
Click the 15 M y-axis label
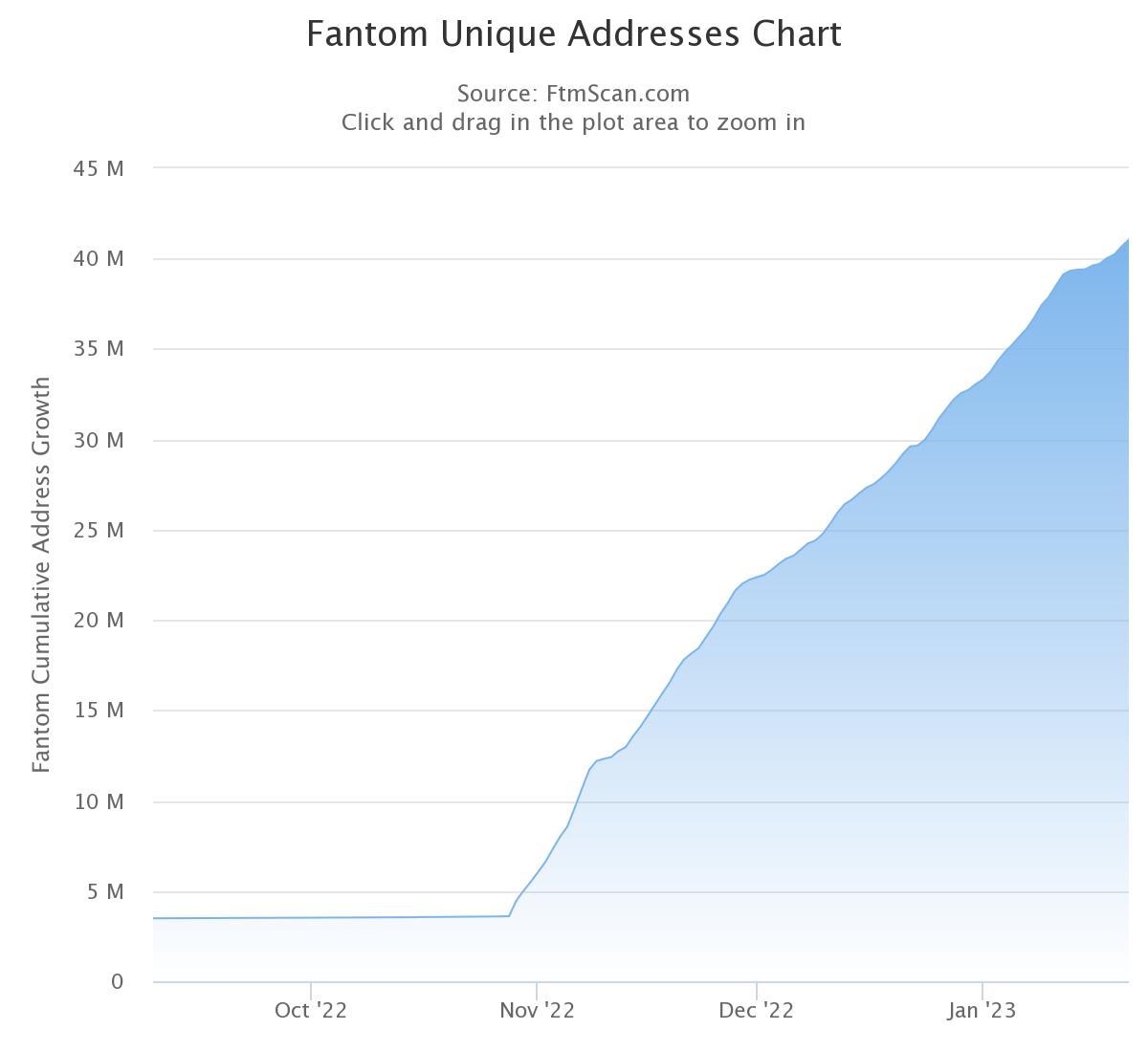point(99,711)
